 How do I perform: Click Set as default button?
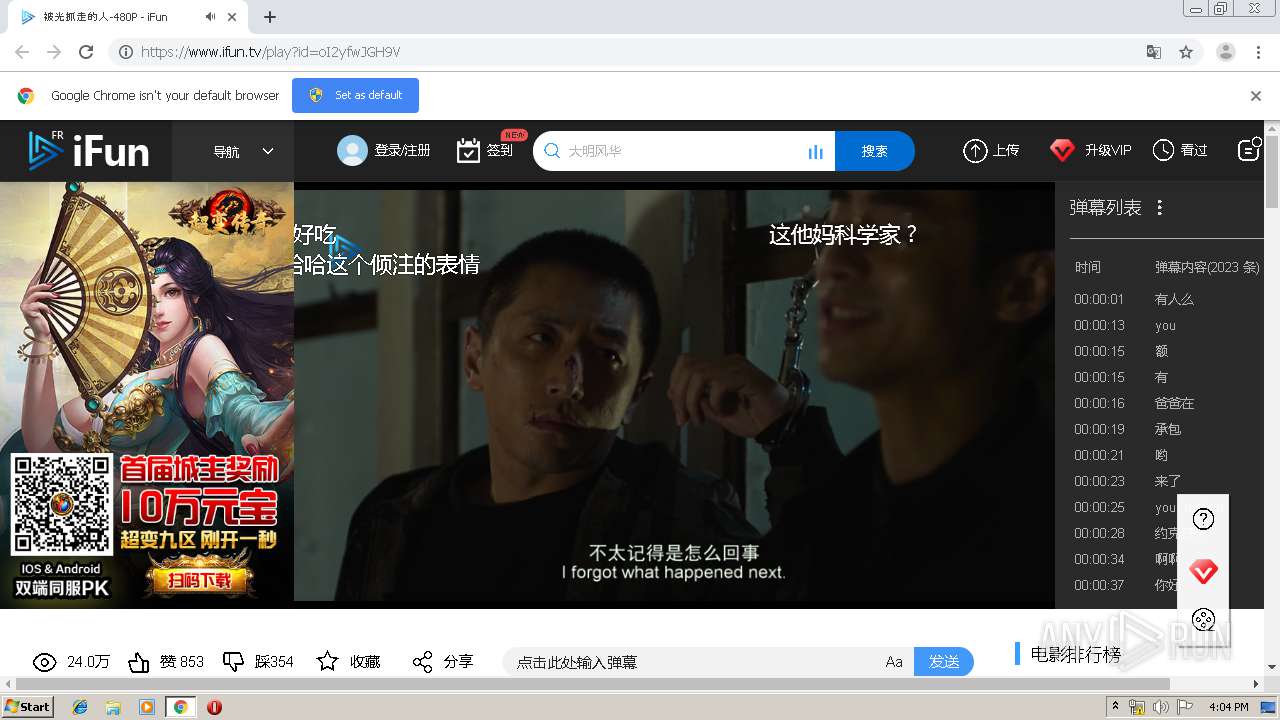point(355,95)
